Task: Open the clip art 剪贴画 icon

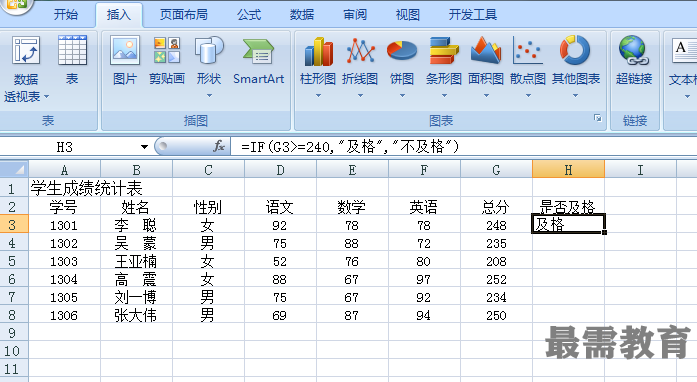Action: pyautogui.click(x=167, y=50)
